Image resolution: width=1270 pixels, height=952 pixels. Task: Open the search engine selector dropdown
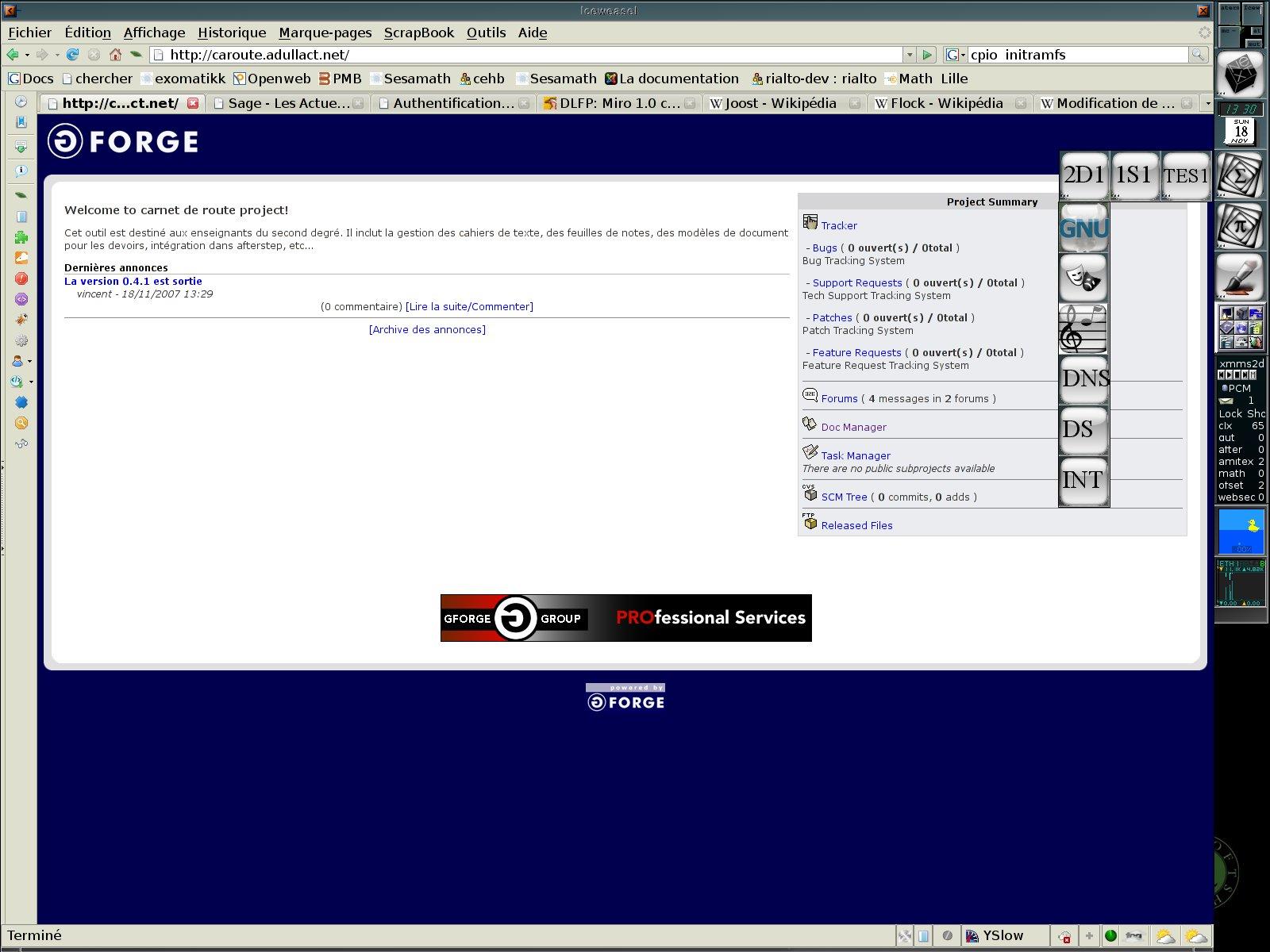click(x=956, y=55)
